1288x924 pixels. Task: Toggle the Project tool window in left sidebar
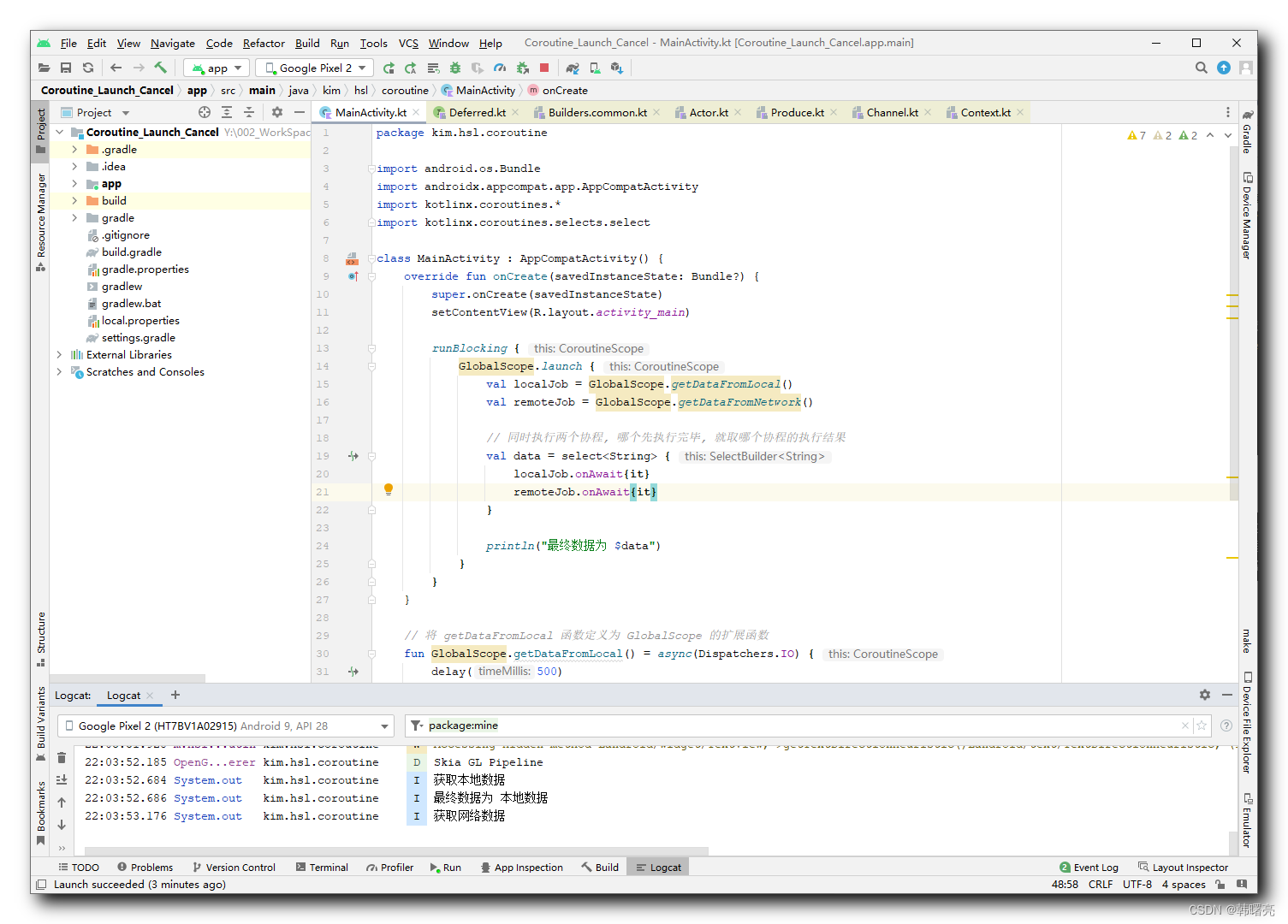click(41, 131)
